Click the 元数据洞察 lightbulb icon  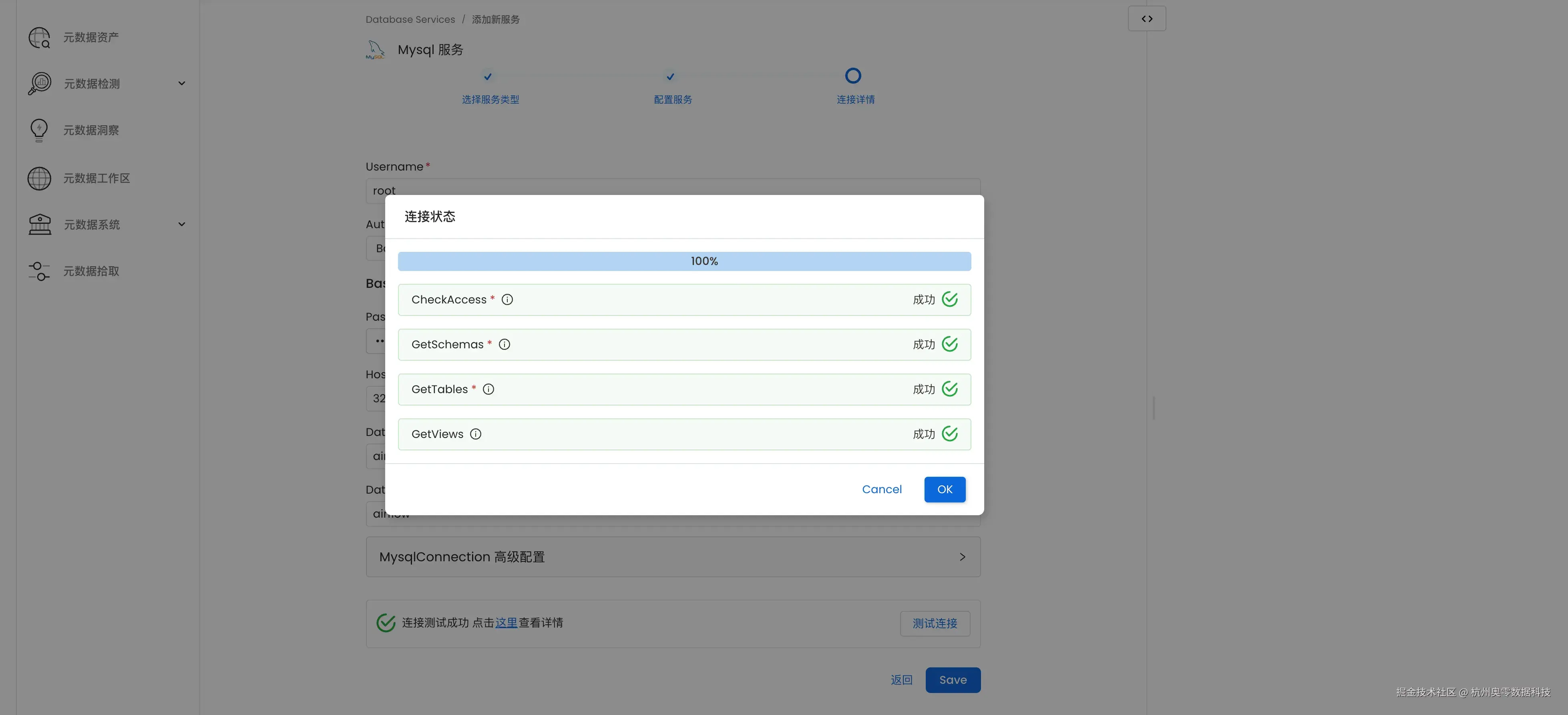coord(39,130)
